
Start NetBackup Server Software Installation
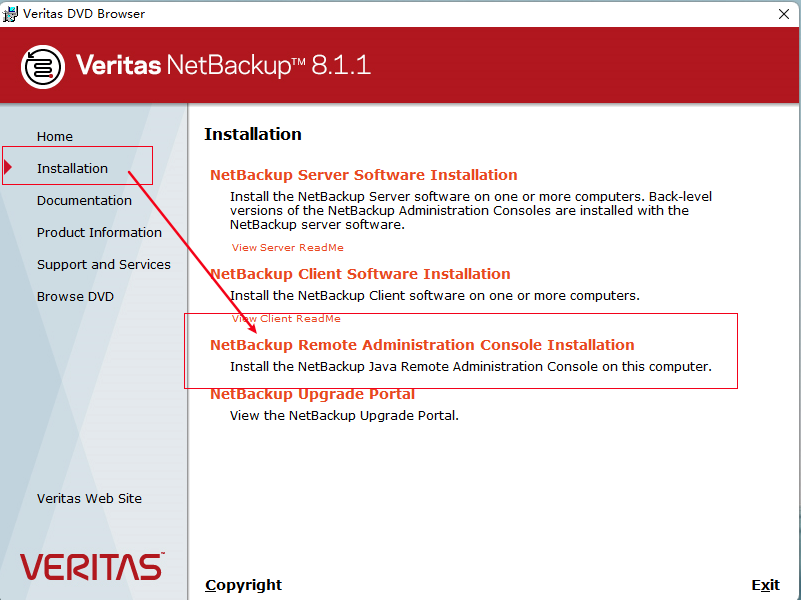coord(364,175)
